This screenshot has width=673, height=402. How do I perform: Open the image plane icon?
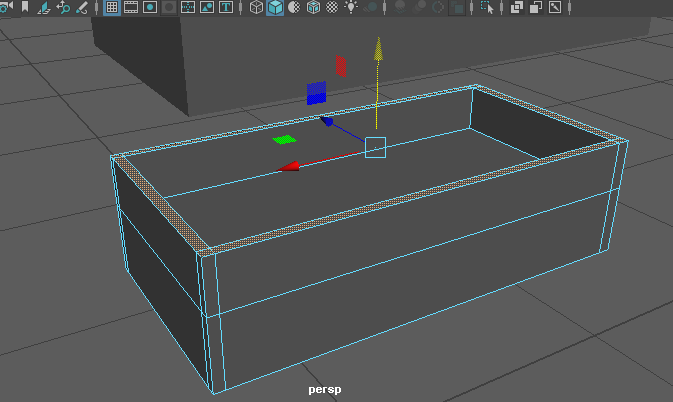pos(45,8)
